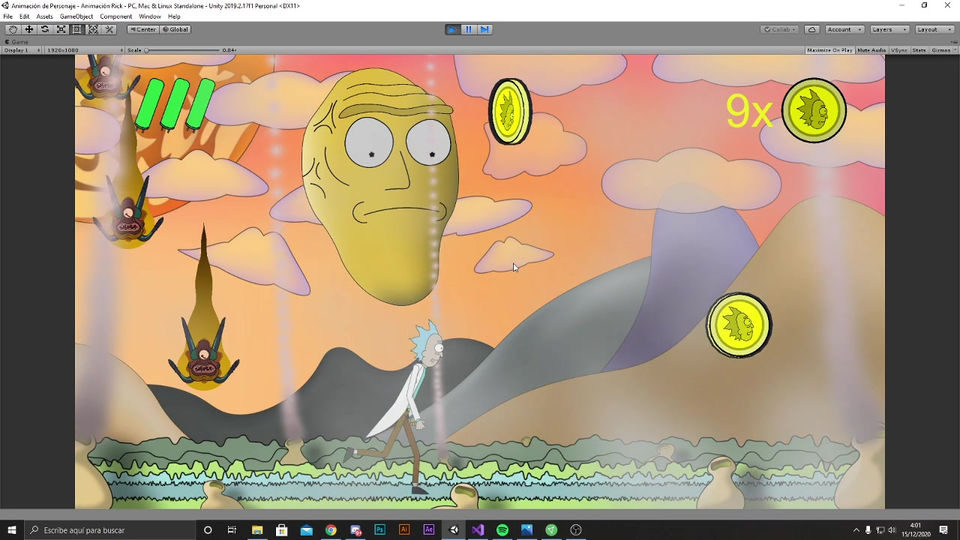
Task: Toggle the Stats overlay
Action: tap(919, 50)
